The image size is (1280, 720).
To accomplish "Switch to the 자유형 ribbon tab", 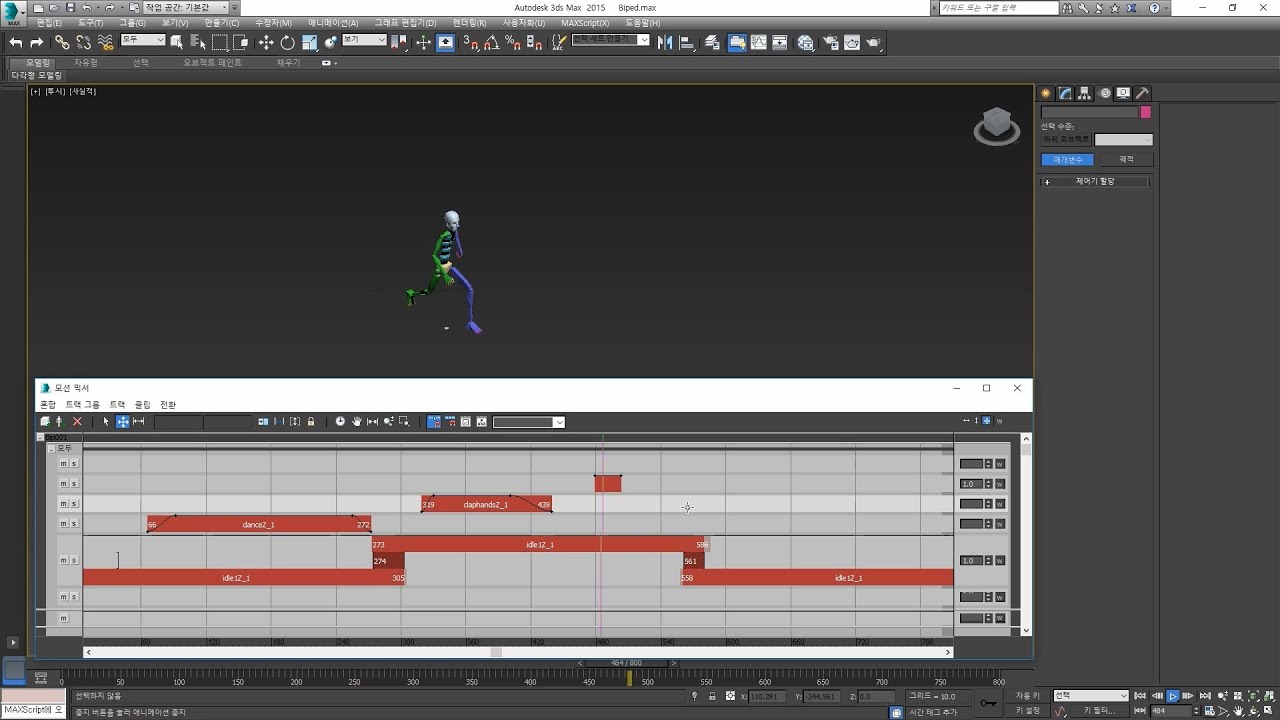I will pyautogui.click(x=86, y=63).
